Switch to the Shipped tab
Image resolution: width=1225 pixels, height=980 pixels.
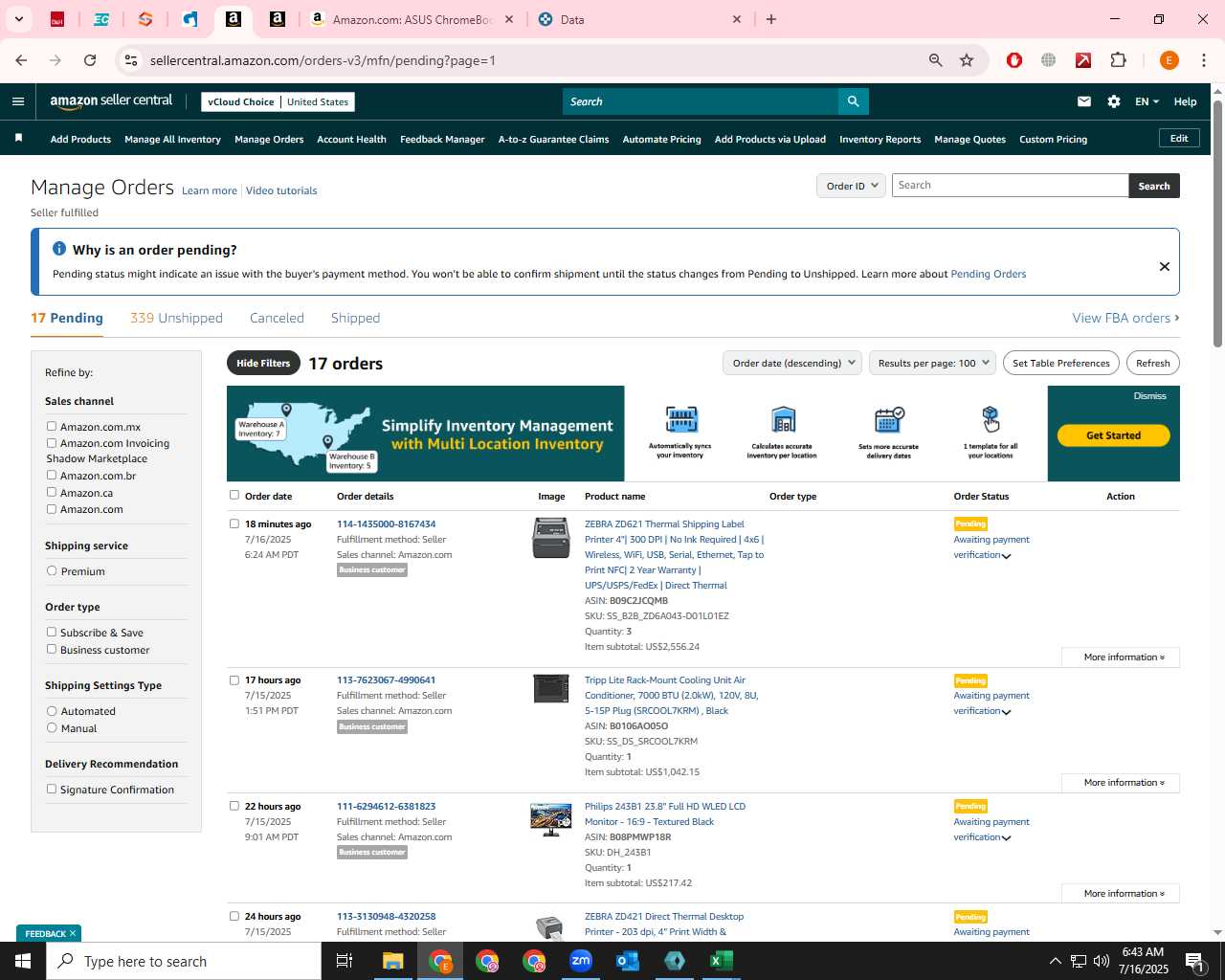(x=355, y=318)
